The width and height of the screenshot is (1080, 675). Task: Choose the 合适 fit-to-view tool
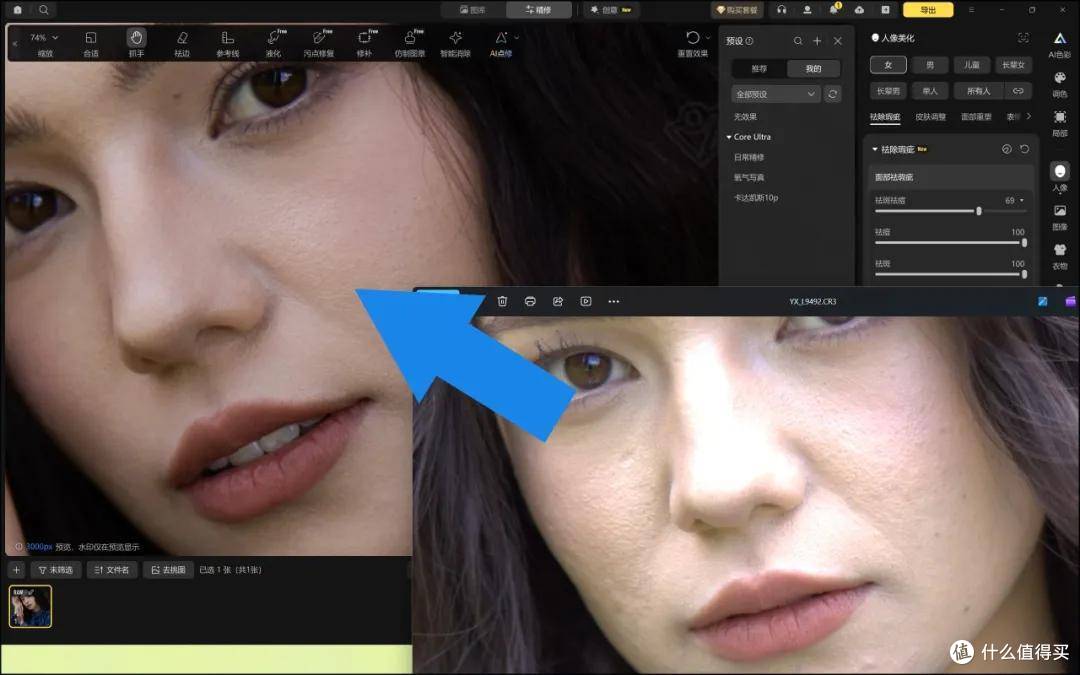click(90, 43)
